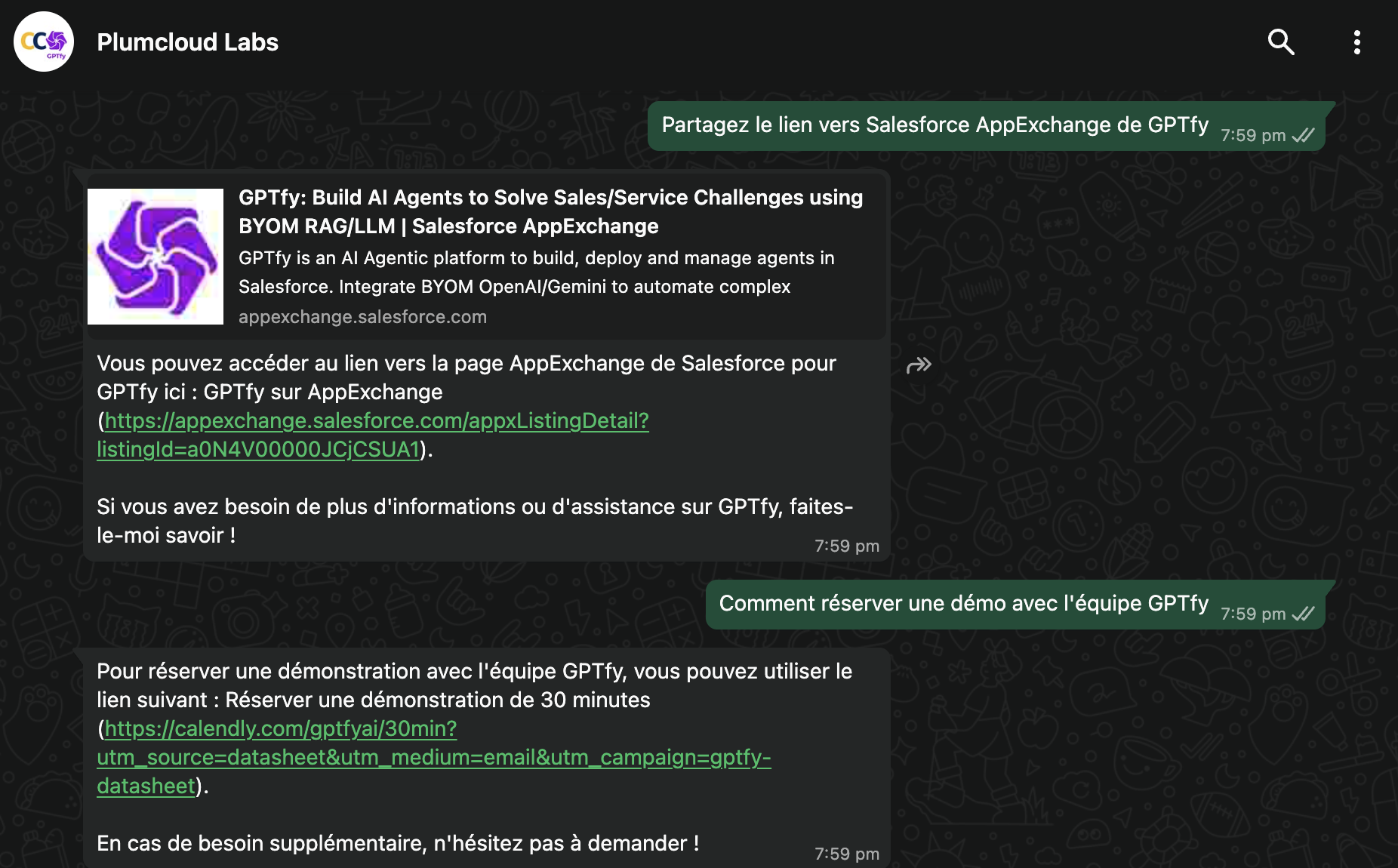This screenshot has width=1398, height=868.
Task: Select the "Comment réserver une démo" message
Action: coord(963,604)
